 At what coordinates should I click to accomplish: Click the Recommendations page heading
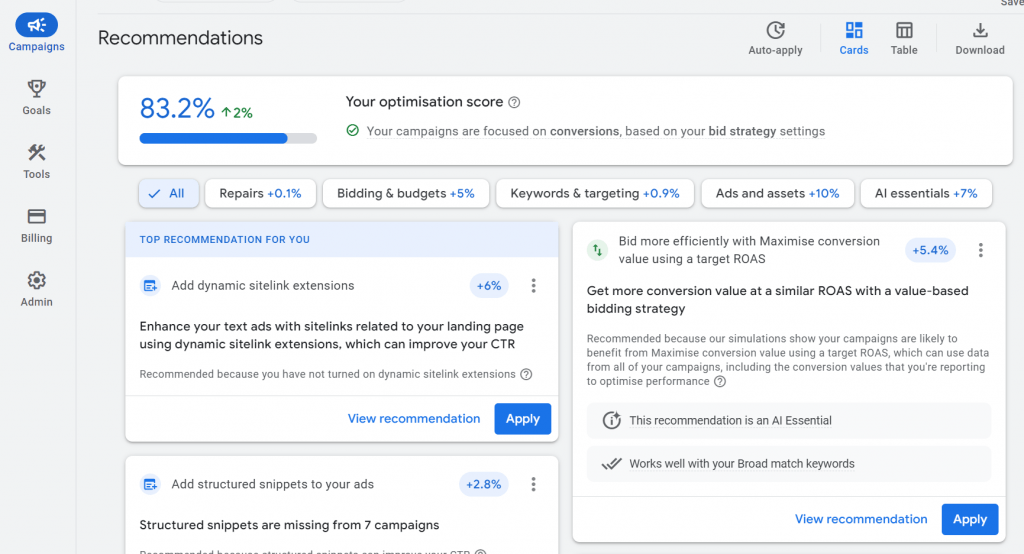click(x=180, y=38)
